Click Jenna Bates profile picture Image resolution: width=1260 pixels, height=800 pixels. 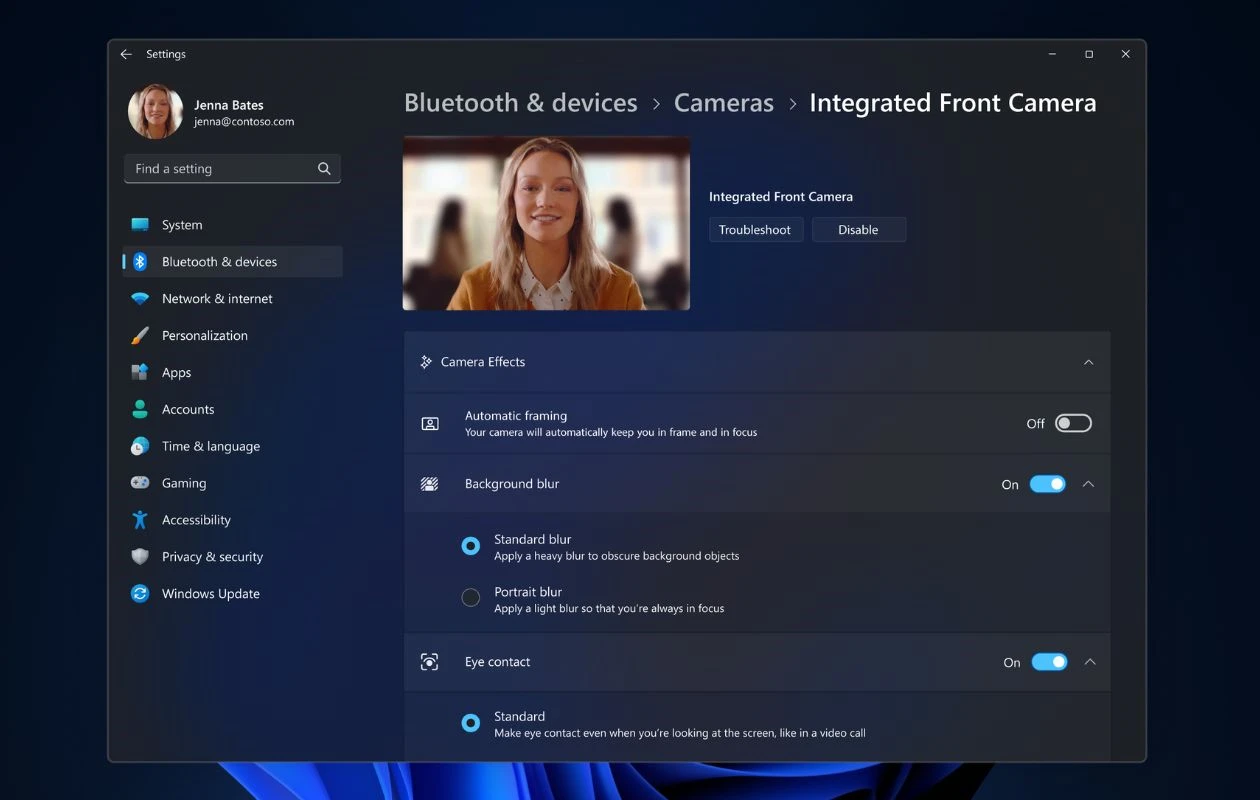pyautogui.click(x=156, y=112)
